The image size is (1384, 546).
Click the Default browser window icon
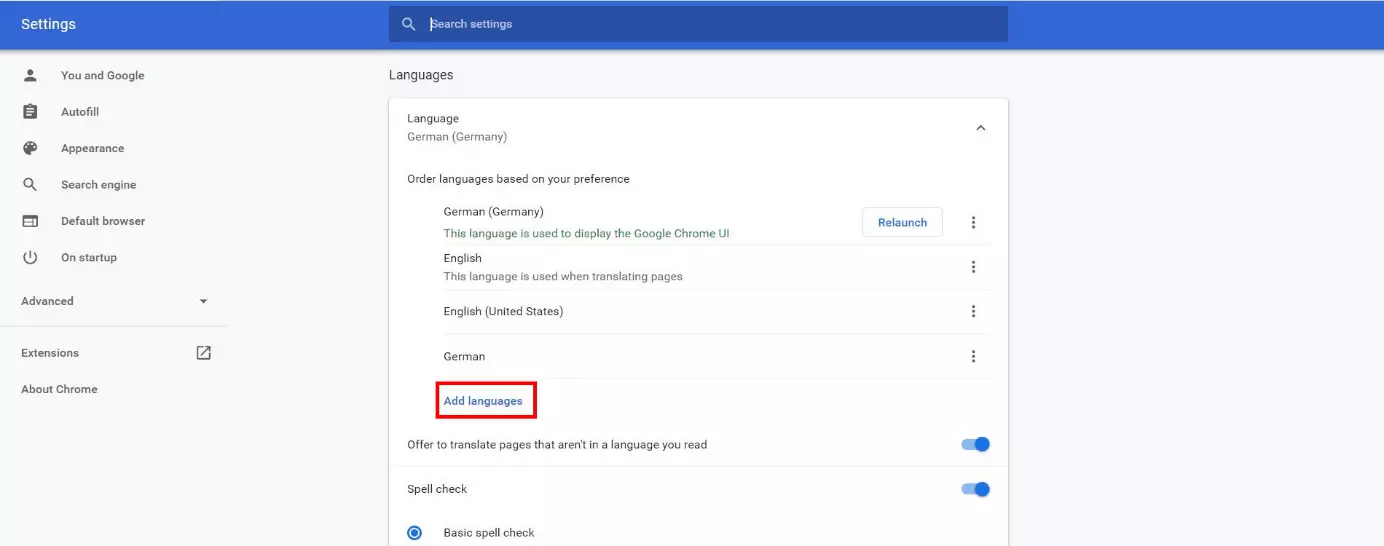[x=30, y=221]
